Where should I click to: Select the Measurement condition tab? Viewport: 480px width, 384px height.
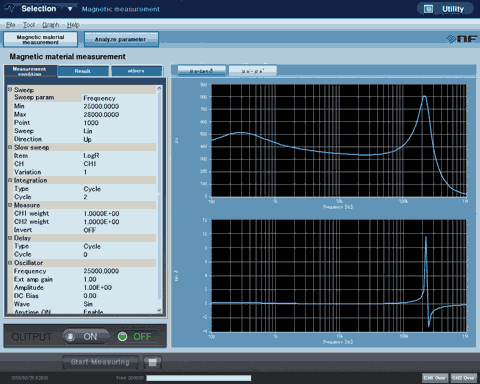(30, 71)
